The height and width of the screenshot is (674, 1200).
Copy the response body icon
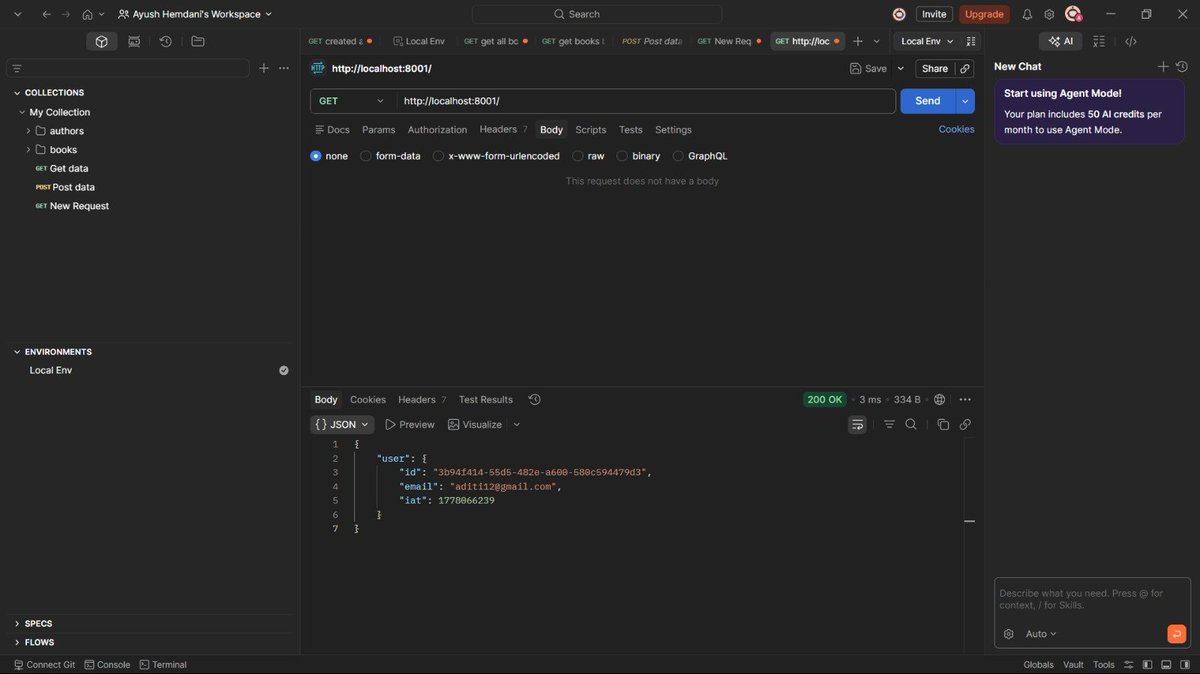943,424
